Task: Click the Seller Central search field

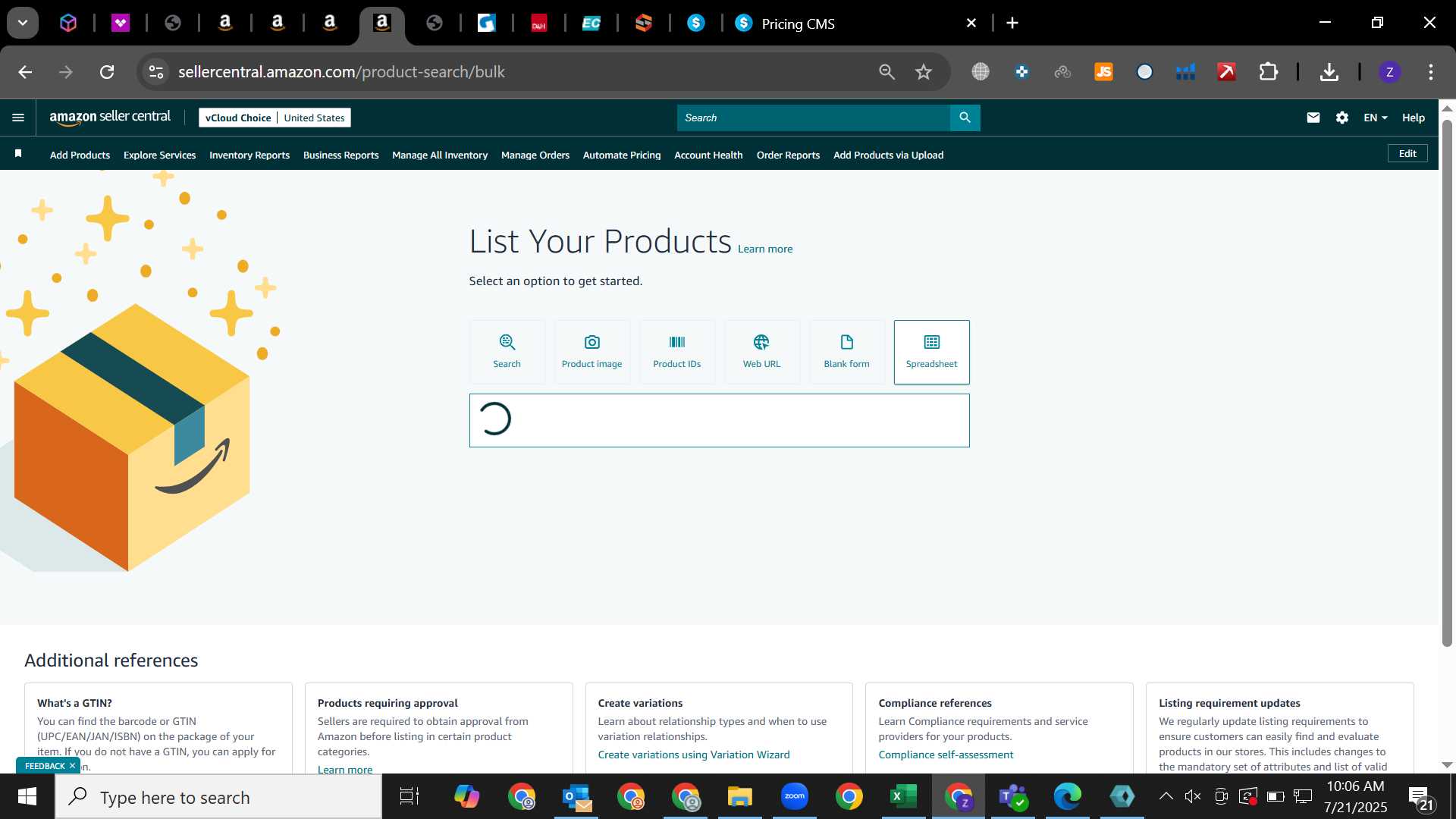Action: [814, 118]
